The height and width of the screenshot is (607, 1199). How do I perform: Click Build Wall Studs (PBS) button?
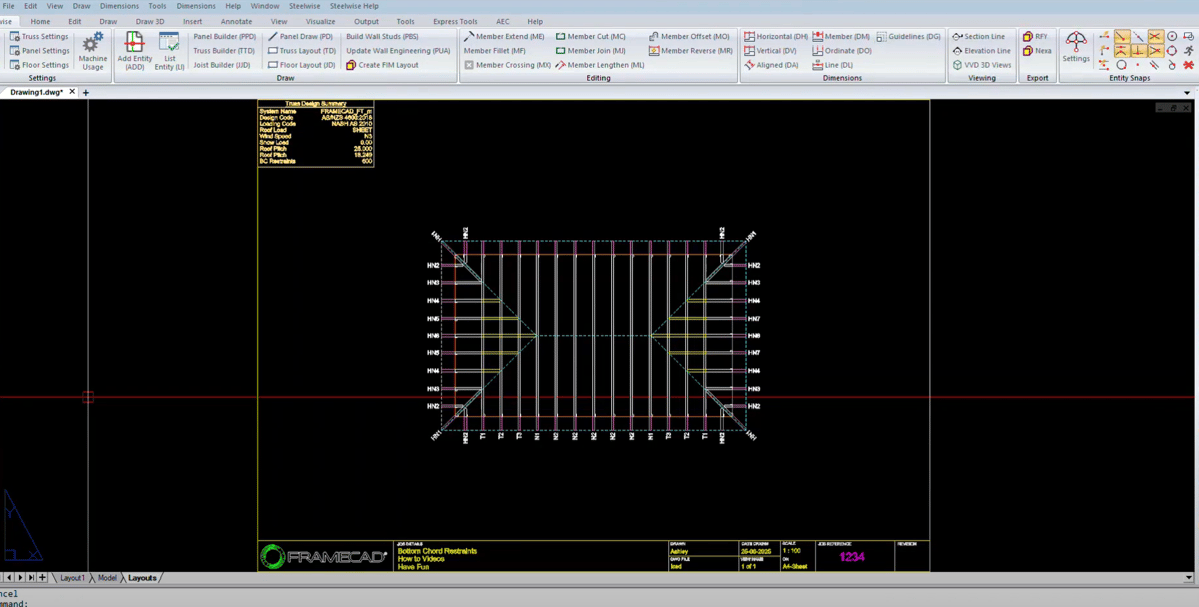382,36
